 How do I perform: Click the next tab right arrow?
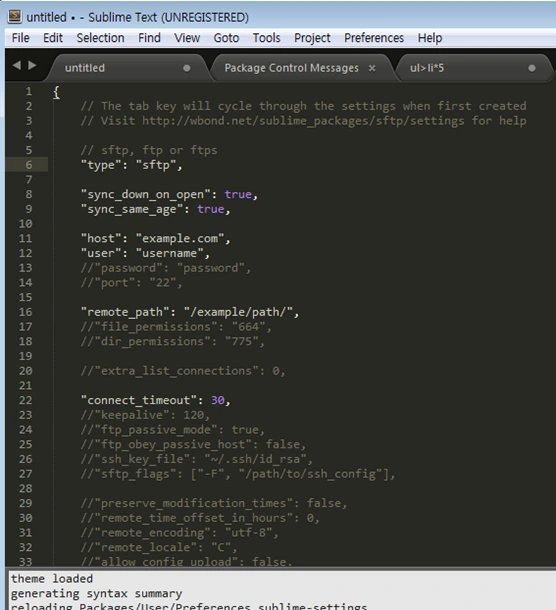(x=33, y=65)
